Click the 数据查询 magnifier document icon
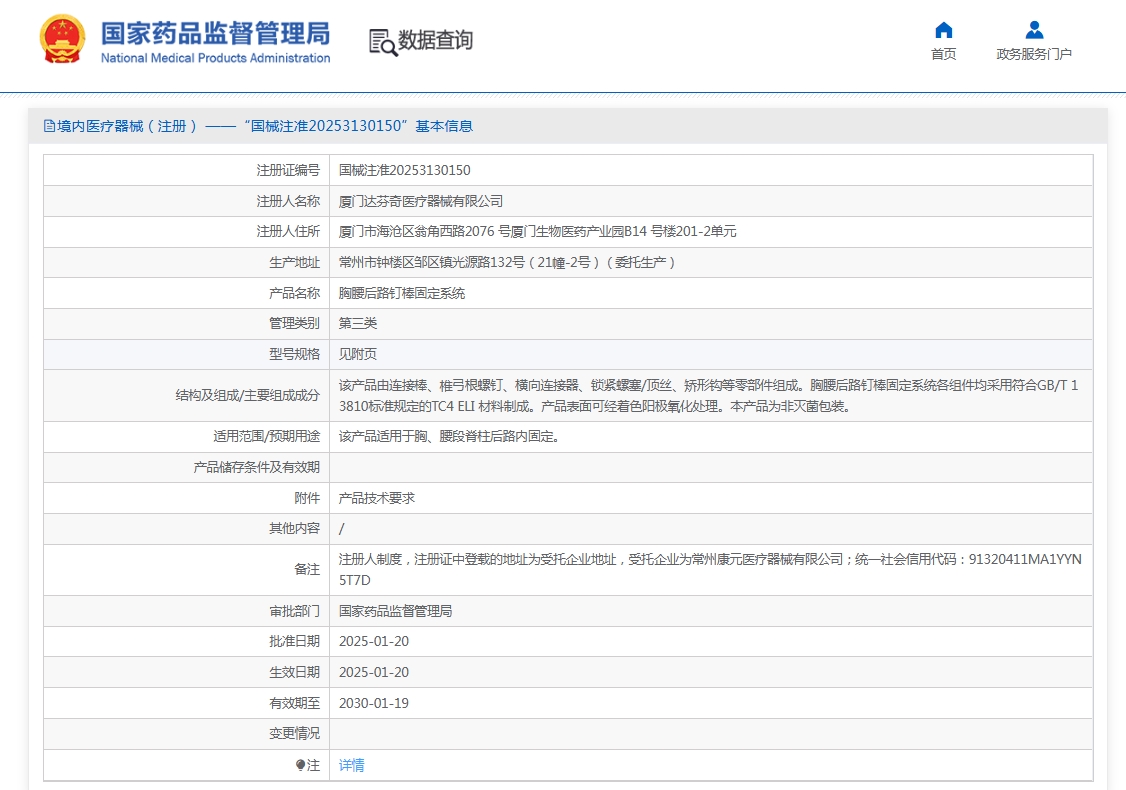 [383, 42]
